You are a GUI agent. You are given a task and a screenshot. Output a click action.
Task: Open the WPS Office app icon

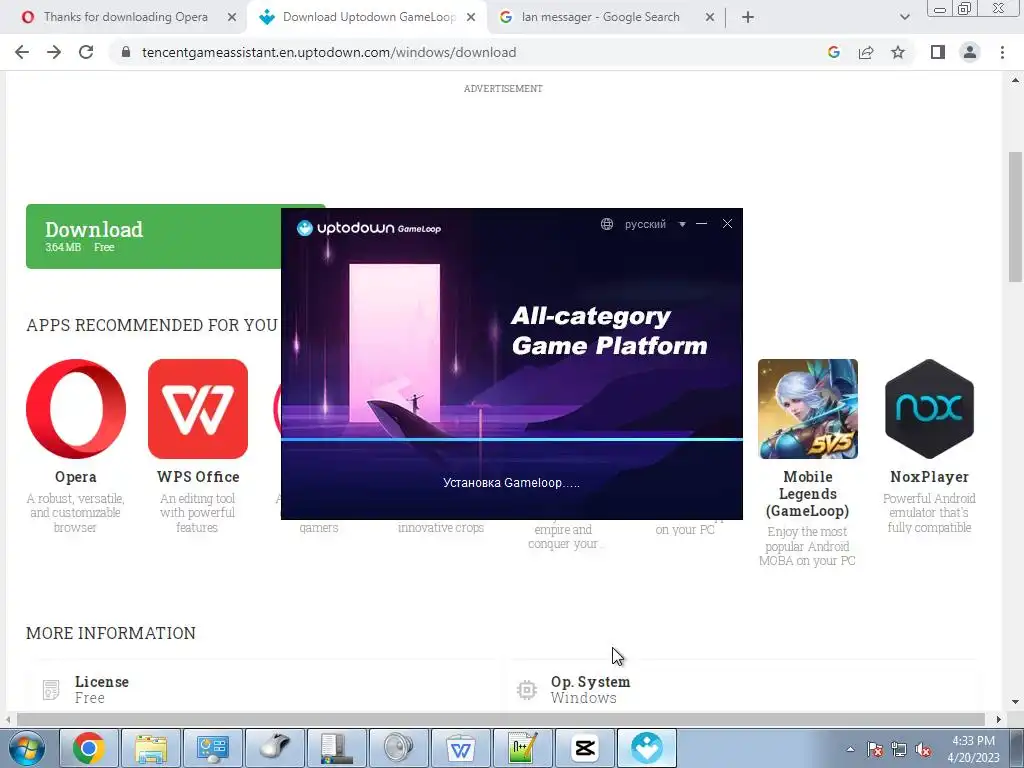198,409
